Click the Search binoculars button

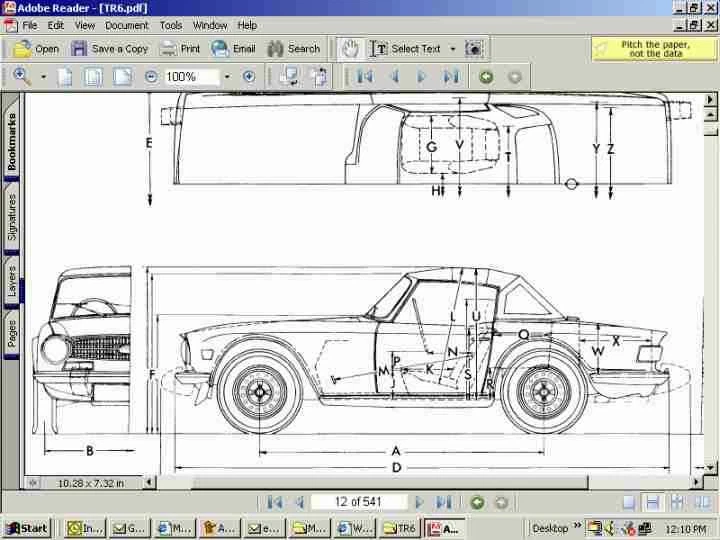click(293, 48)
